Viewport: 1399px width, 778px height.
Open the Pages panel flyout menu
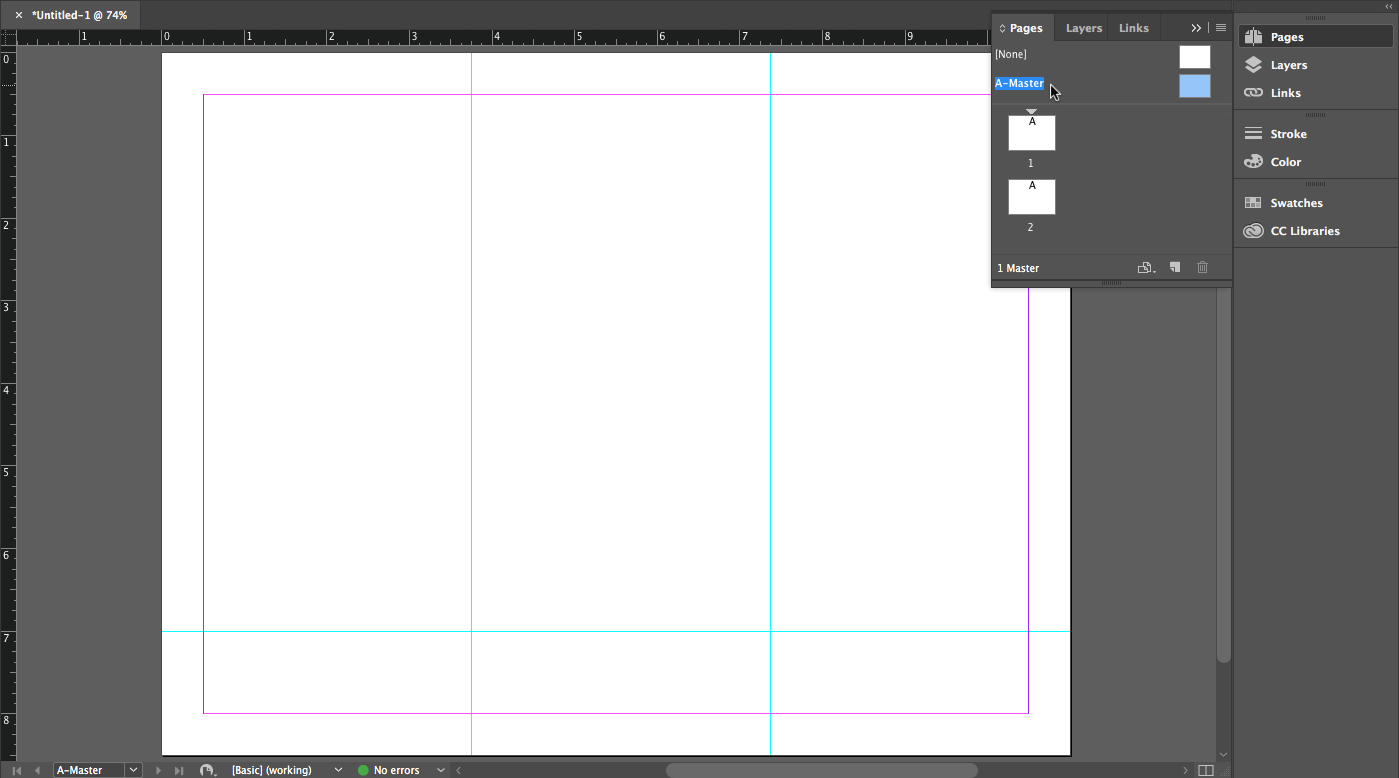pyautogui.click(x=1221, y=28)
